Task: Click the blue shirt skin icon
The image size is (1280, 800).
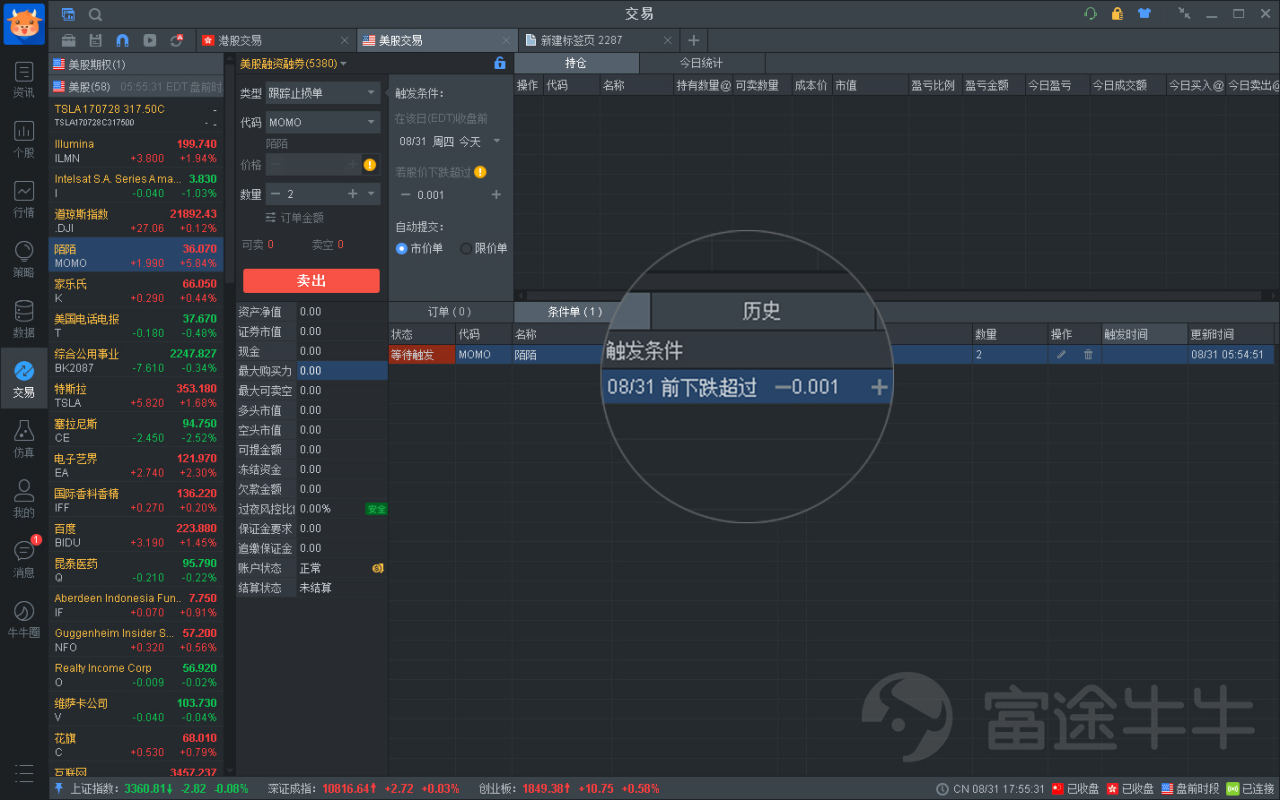Action: point(1144,14)
